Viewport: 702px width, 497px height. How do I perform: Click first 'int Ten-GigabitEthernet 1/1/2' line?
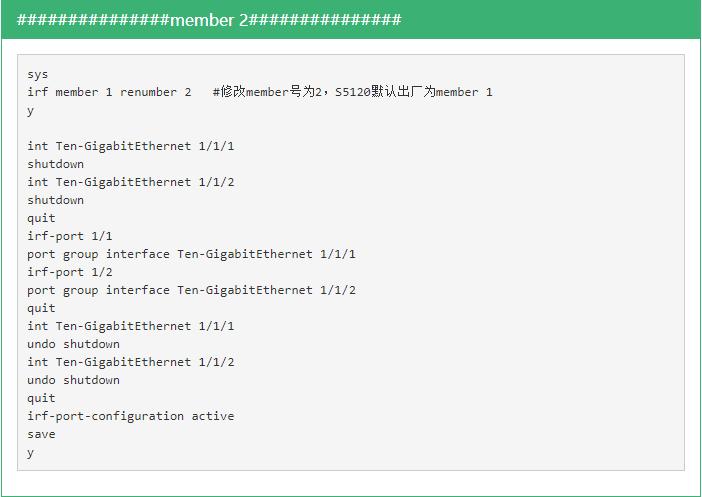point(131,182)
